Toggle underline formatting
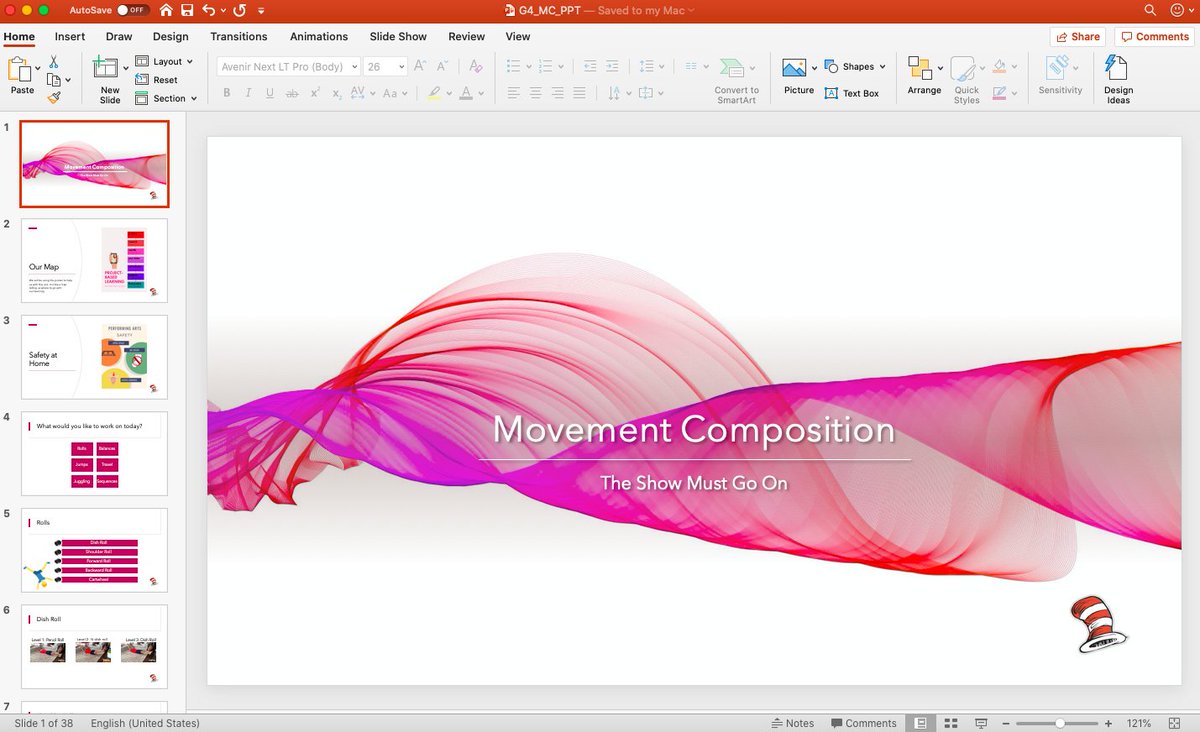Screen dimensions: 1200x732 270,93
